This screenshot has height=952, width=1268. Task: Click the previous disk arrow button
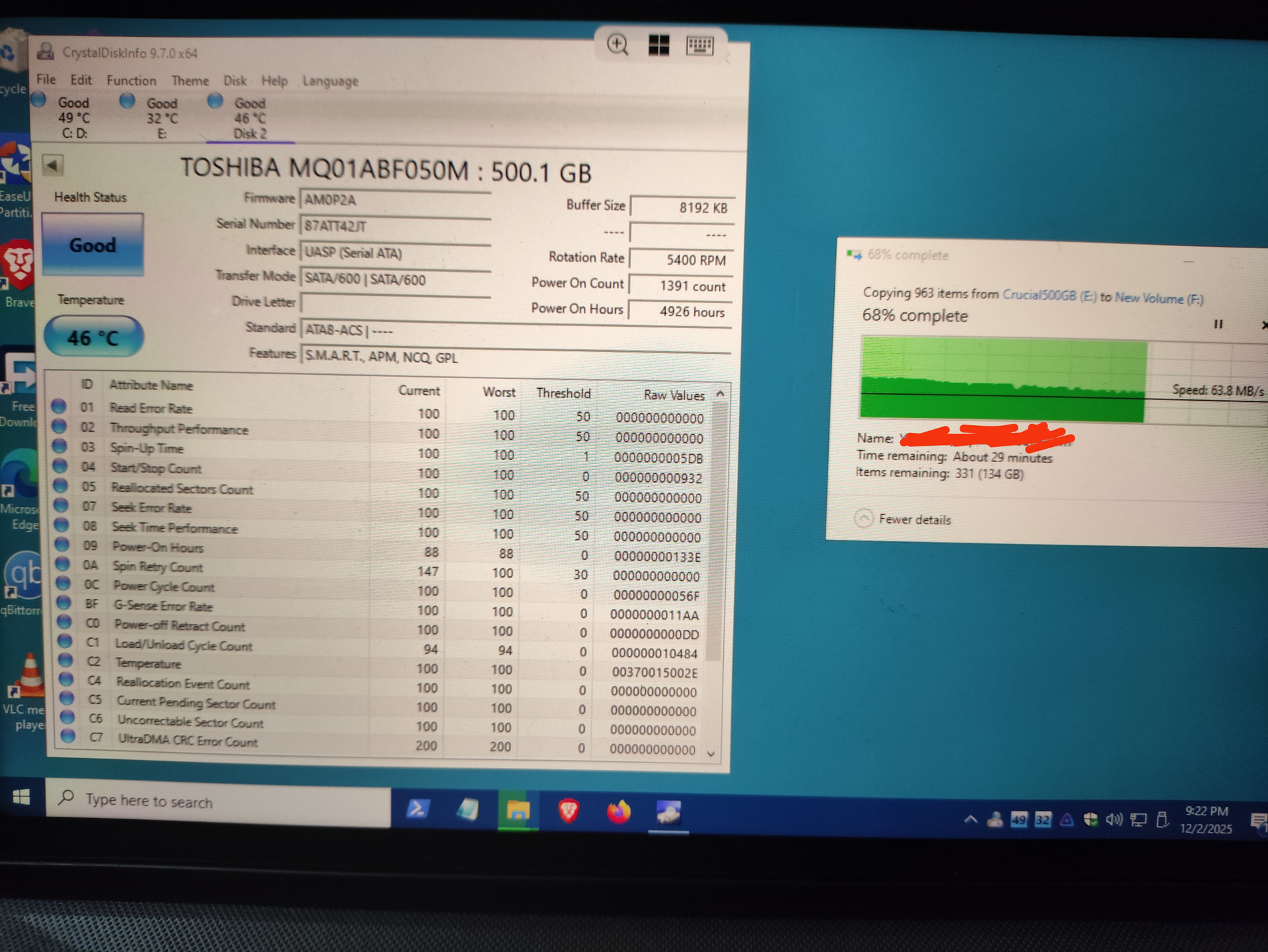pyautogui.click(x=53, y=165)
